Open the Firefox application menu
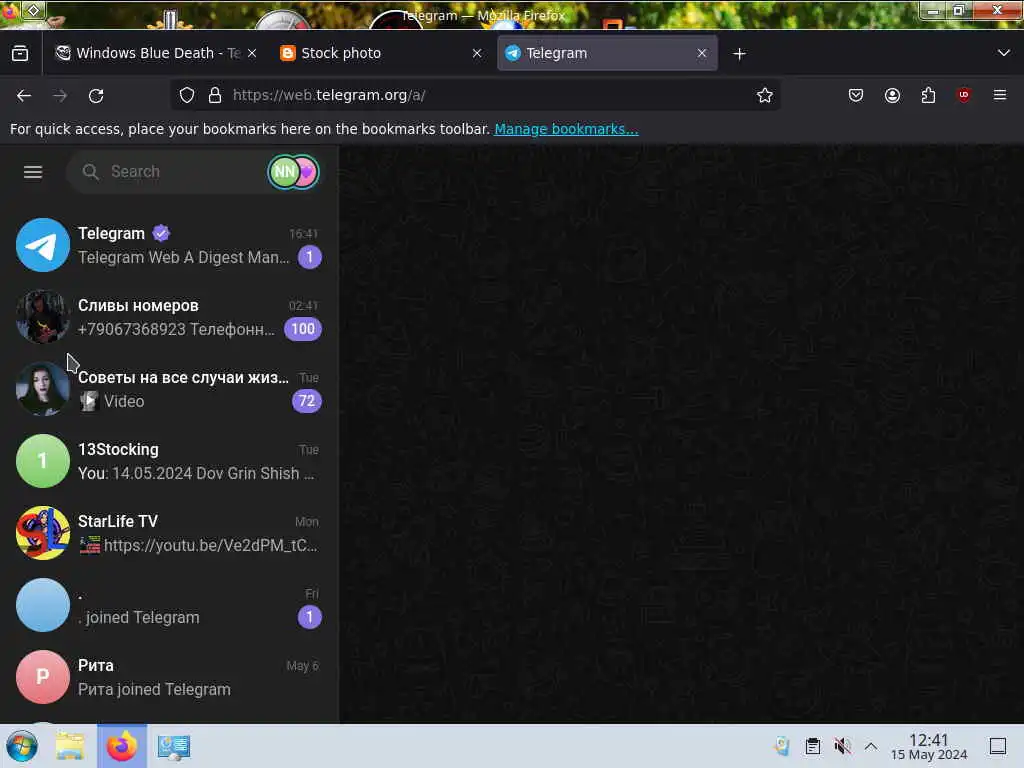This screenshot has width=1024, height=768. coord(1000,95)
